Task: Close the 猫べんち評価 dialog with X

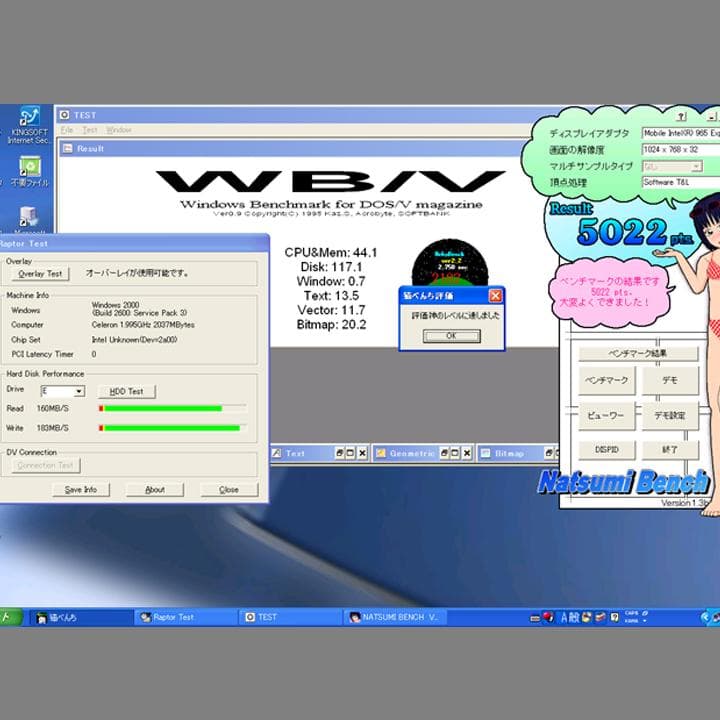Action: pos(495,295)
